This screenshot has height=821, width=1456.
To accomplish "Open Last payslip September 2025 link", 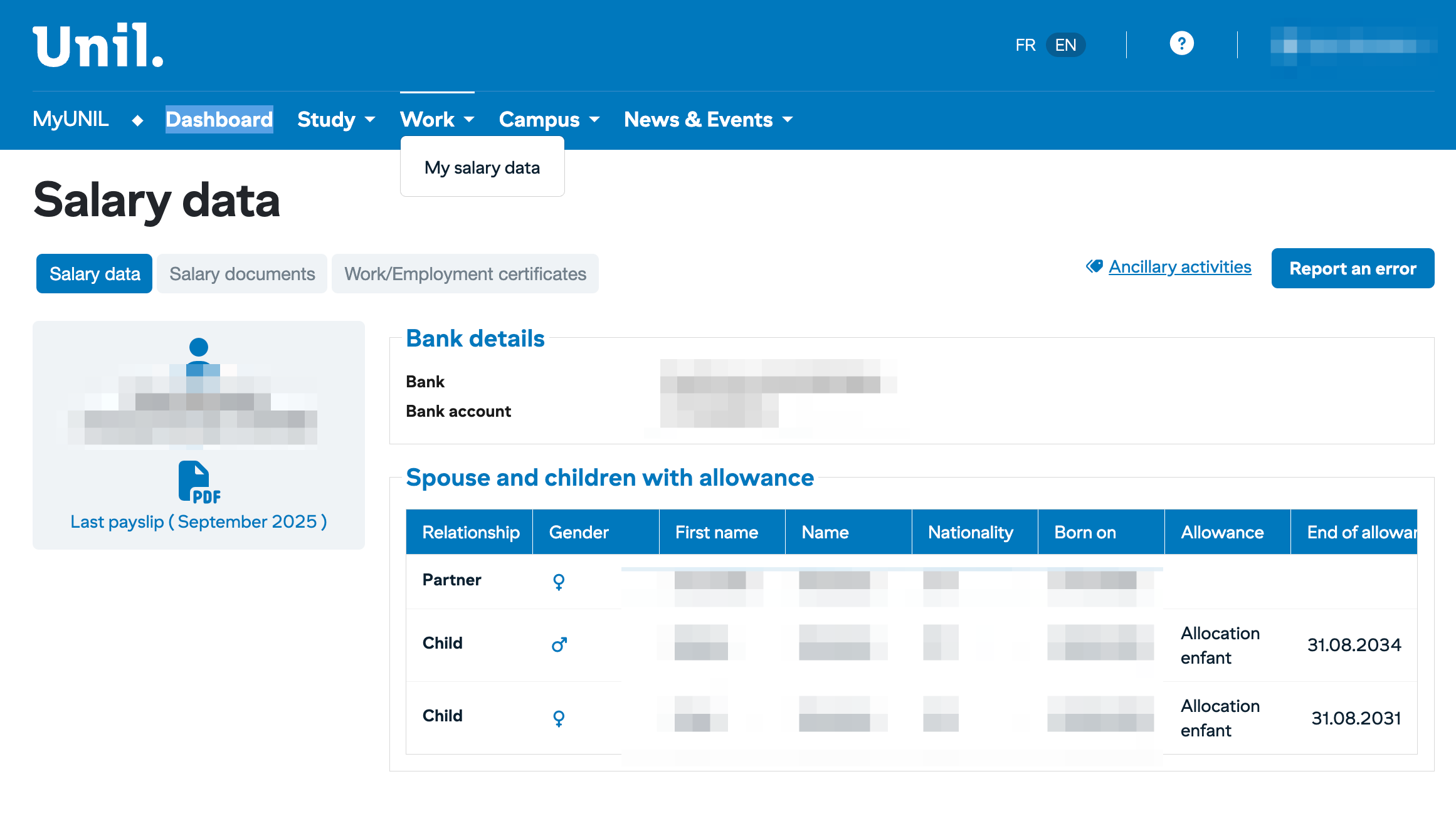I will click(198, 521).
